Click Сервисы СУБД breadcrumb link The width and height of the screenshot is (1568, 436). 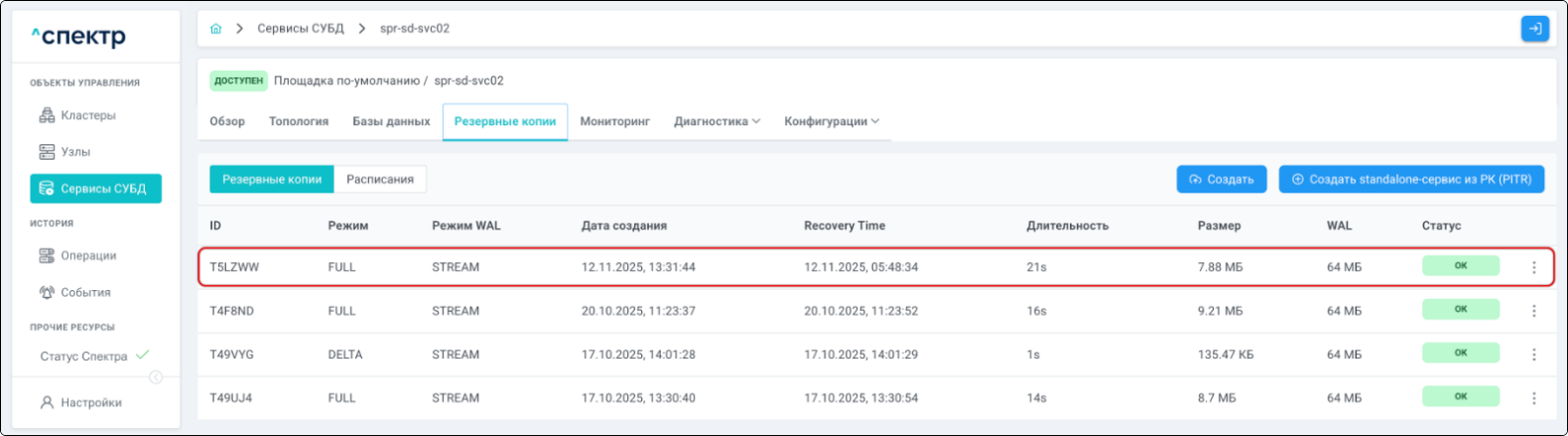pyautogui.click(x=300, y=29)
